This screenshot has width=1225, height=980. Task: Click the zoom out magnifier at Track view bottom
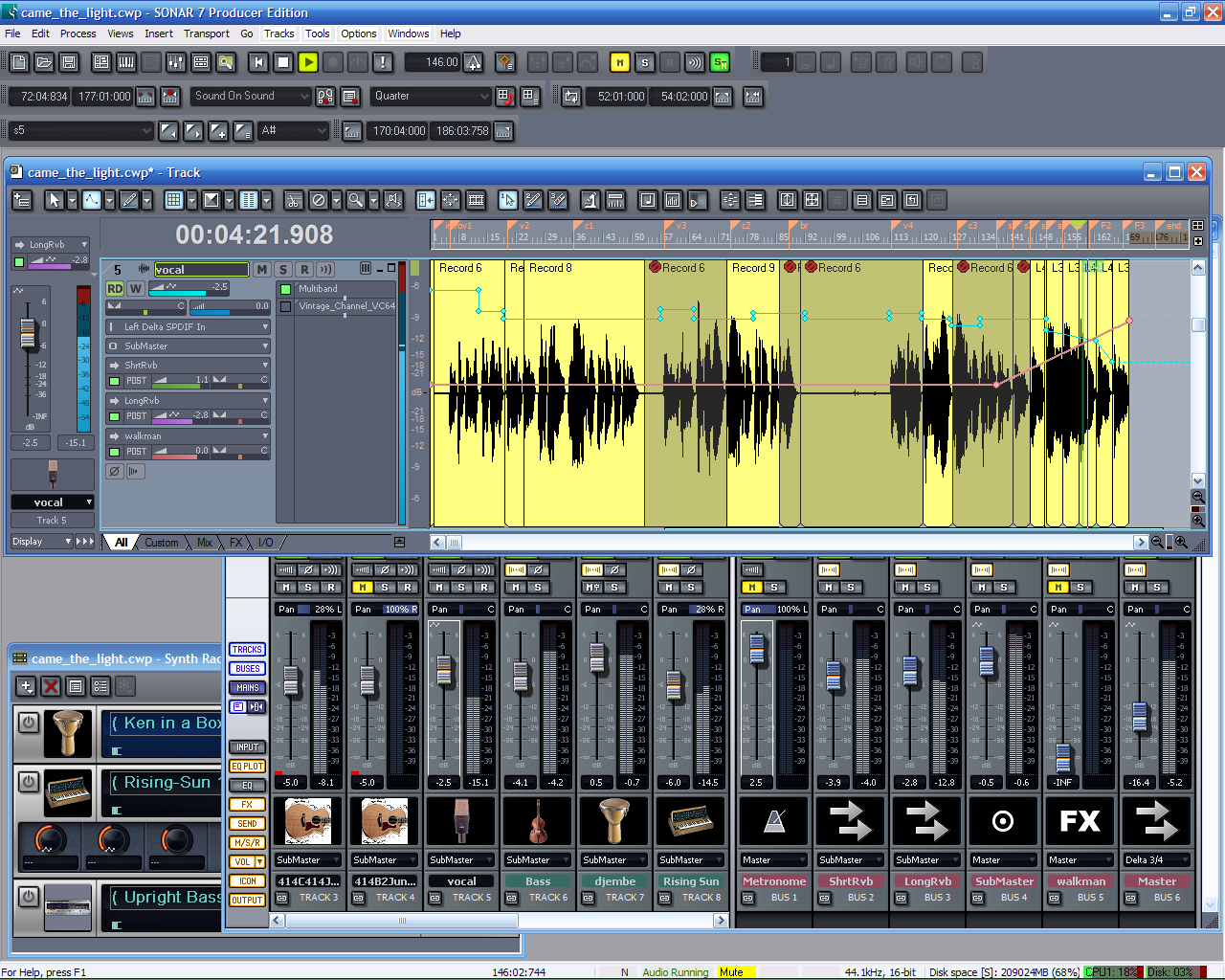coord(1158,543)
